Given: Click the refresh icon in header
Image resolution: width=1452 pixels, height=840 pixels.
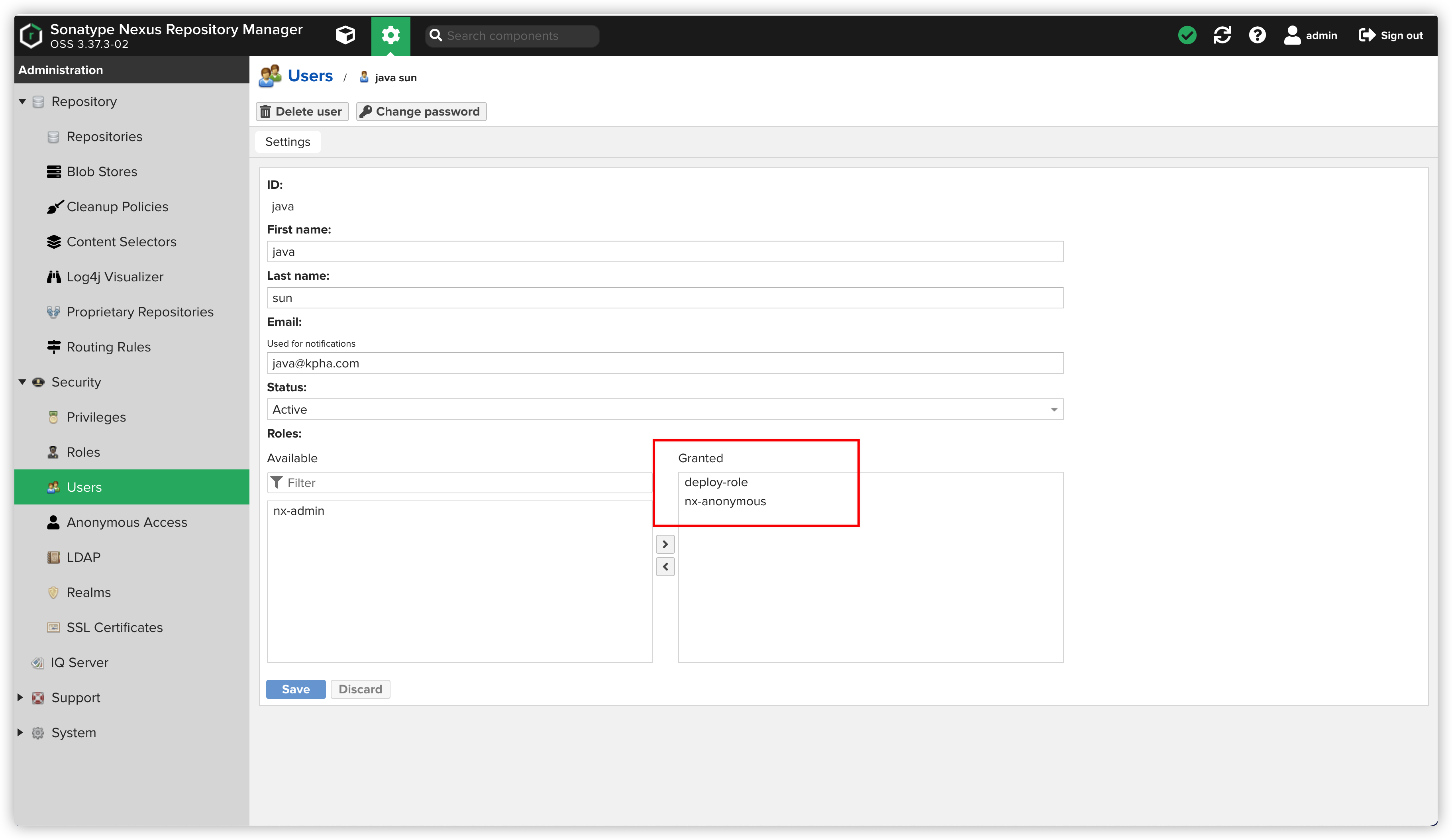Looking at the screenshot, I should [1222, 35].
